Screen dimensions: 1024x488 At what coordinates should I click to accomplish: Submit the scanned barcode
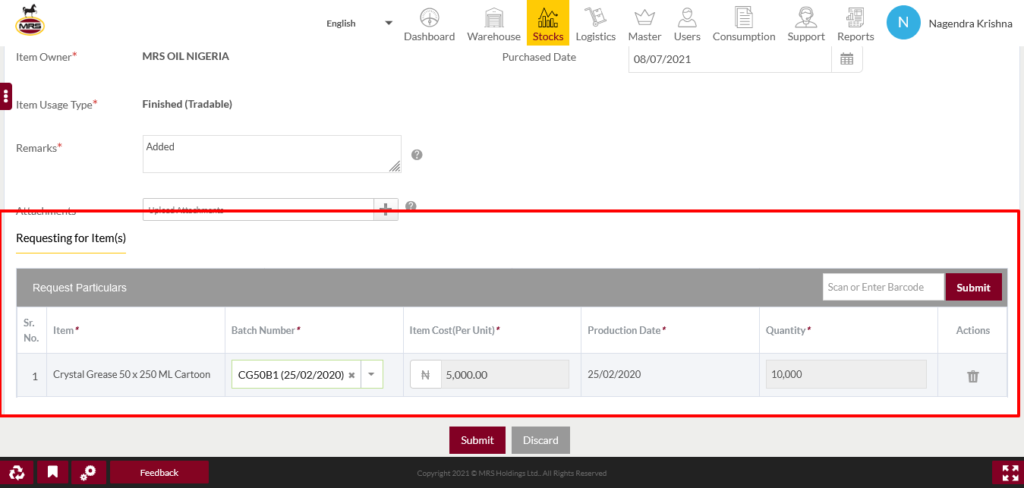pos(973,287)
